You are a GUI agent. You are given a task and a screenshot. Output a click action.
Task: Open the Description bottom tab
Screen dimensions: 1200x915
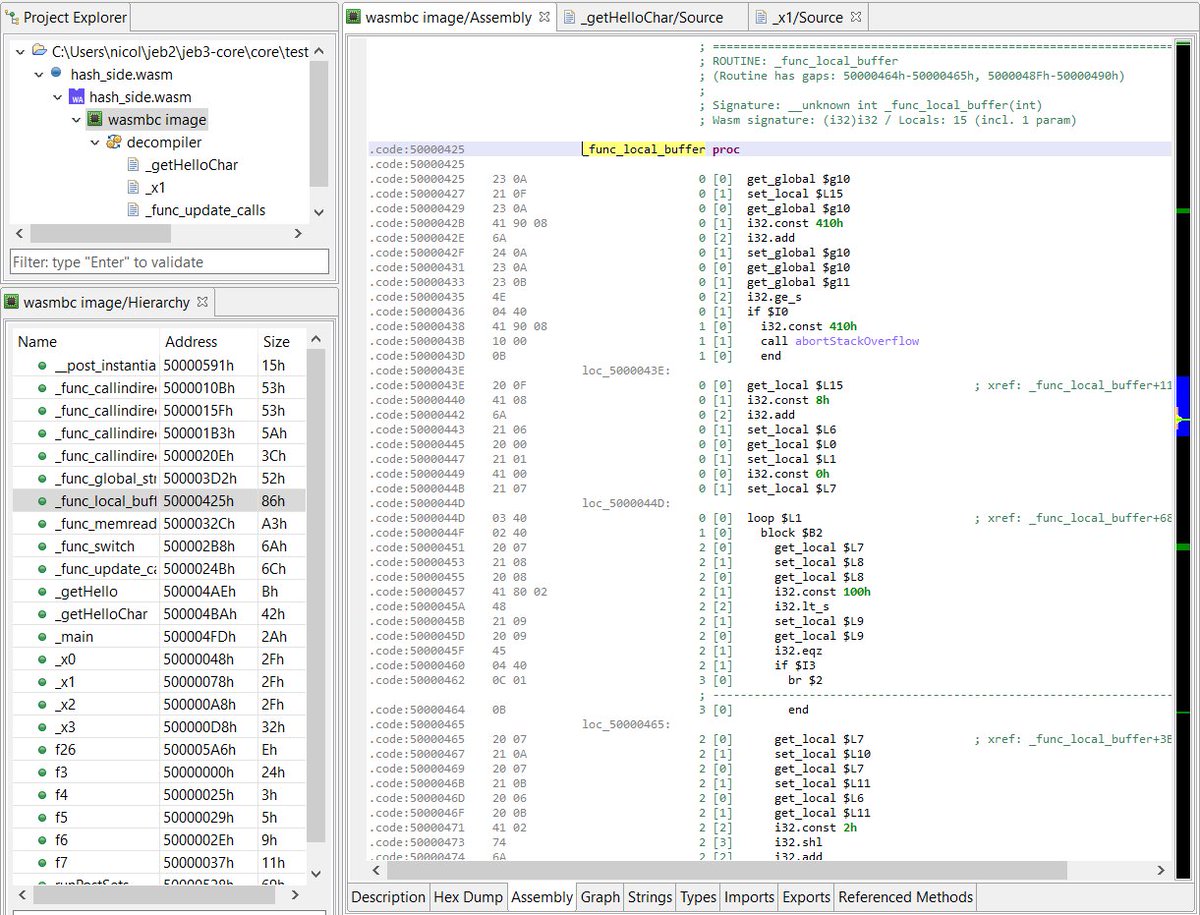click(x=388, y=897)
